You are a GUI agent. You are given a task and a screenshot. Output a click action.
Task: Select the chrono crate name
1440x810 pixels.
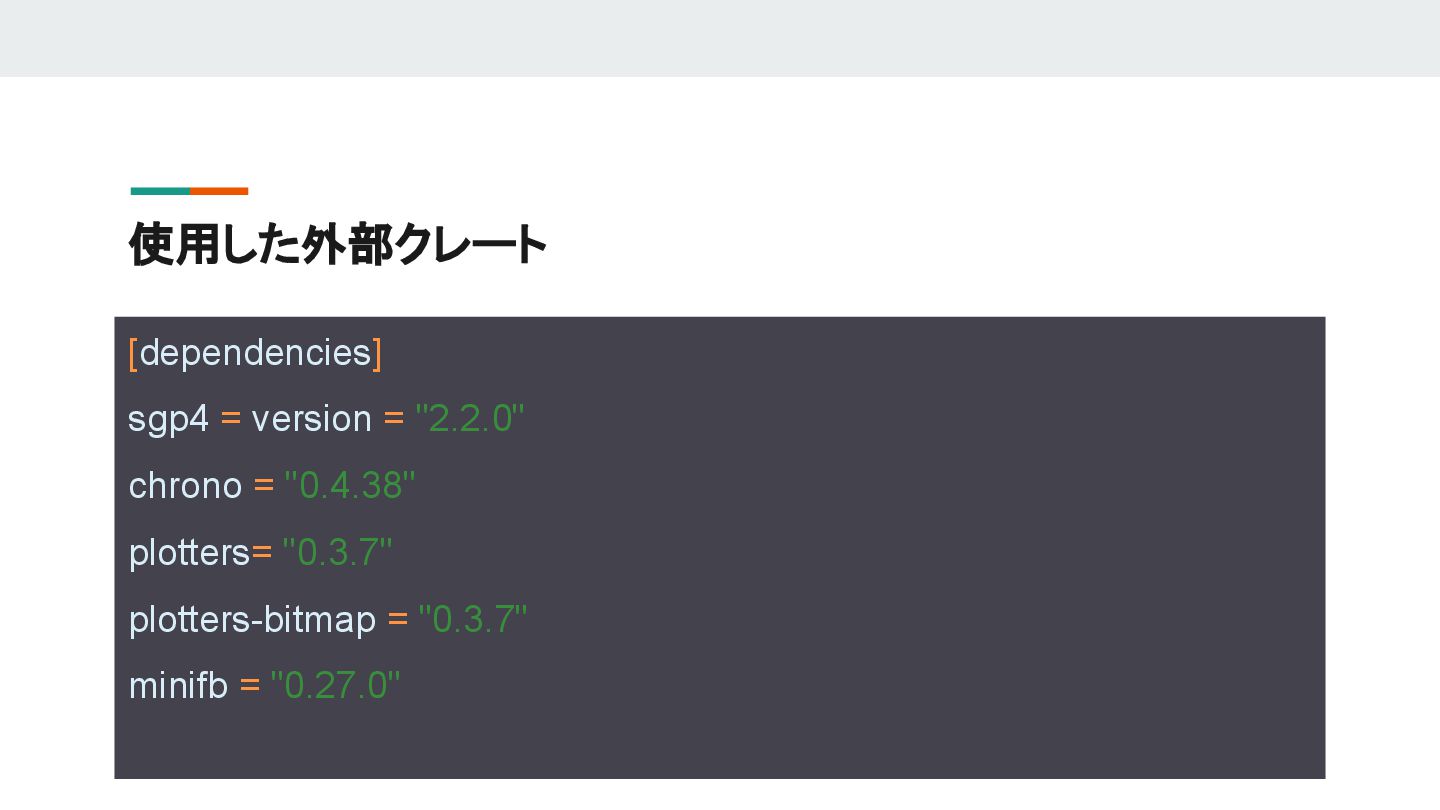185,486
